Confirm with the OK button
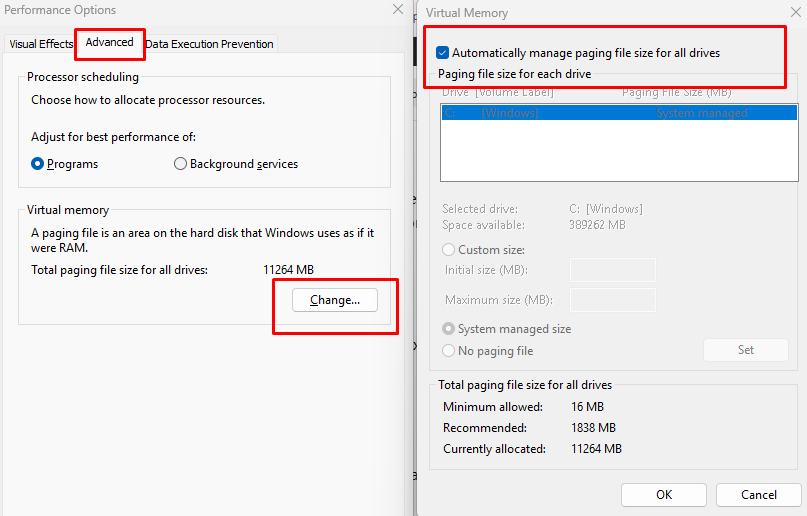 tap(663, 495)
